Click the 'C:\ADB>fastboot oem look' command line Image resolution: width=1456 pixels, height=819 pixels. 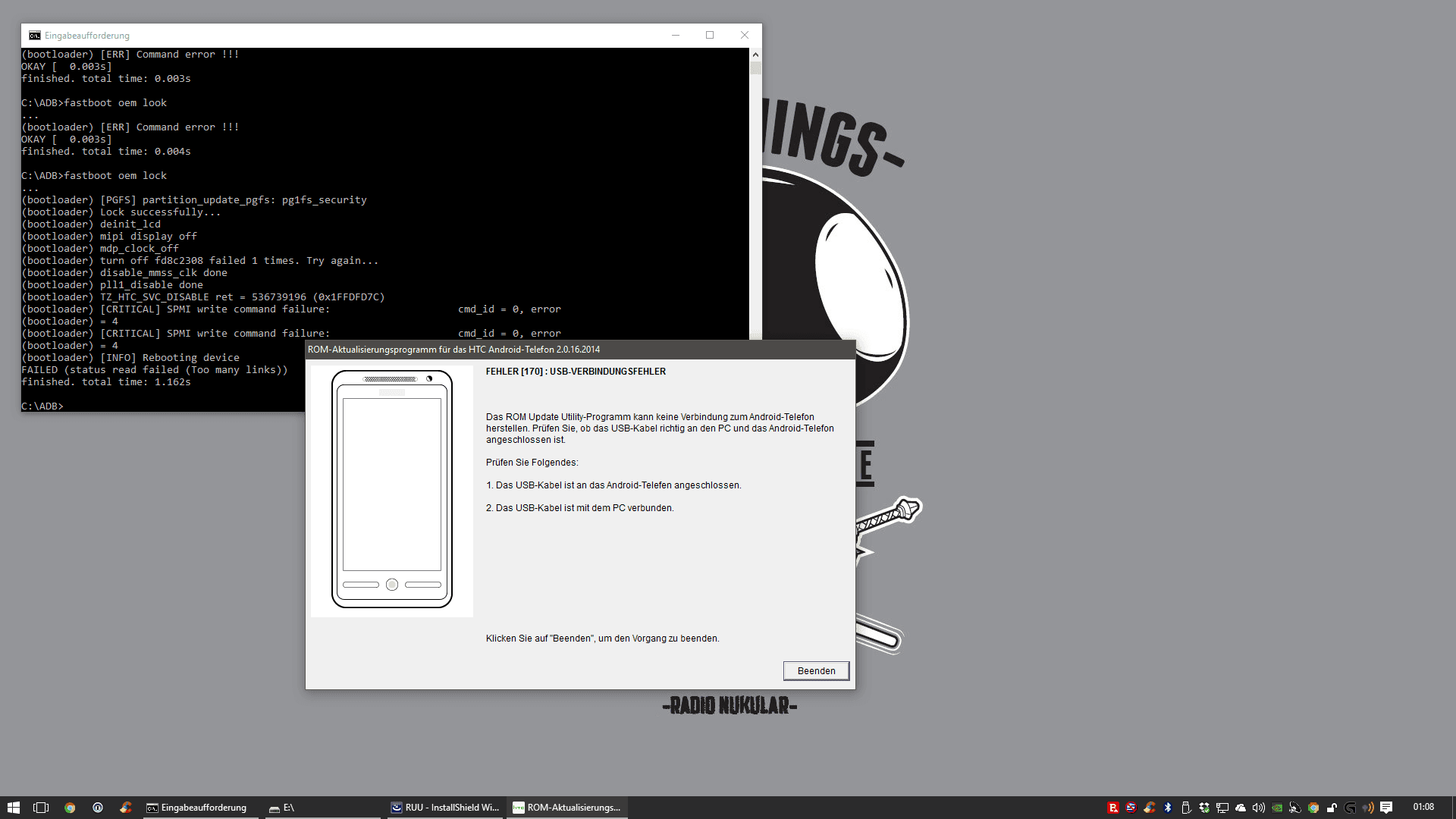tap(94, 103)
